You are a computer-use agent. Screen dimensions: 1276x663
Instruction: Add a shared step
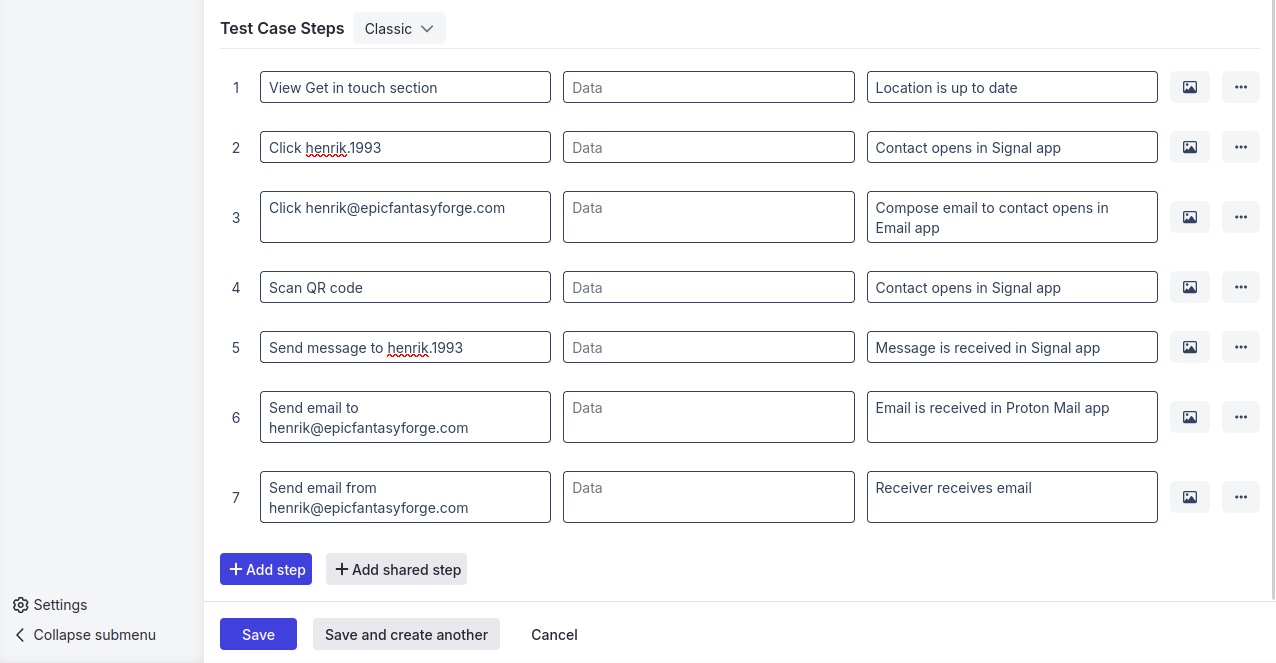coord(396,569)
